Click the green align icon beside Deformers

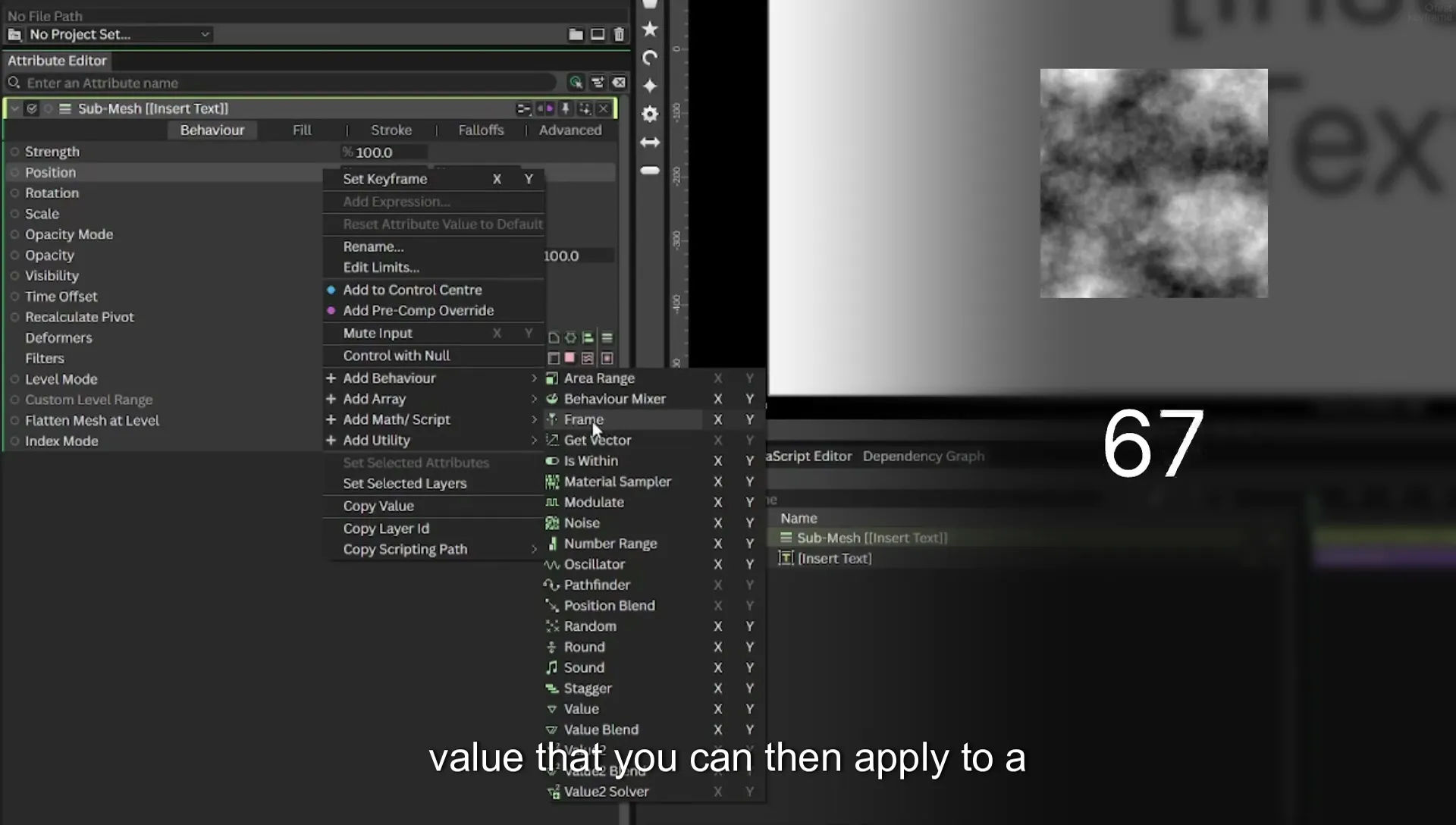588,338
